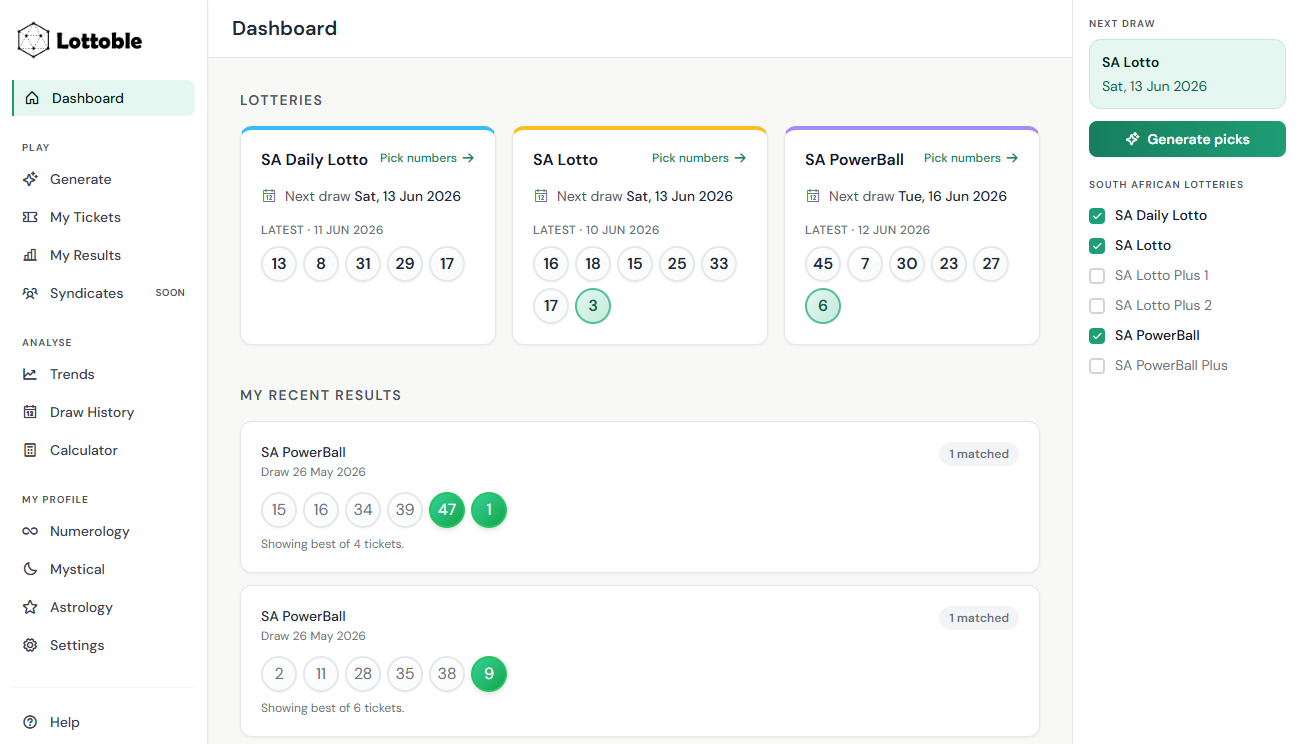Open the Help link in sidebar

[x=103, y=722]
